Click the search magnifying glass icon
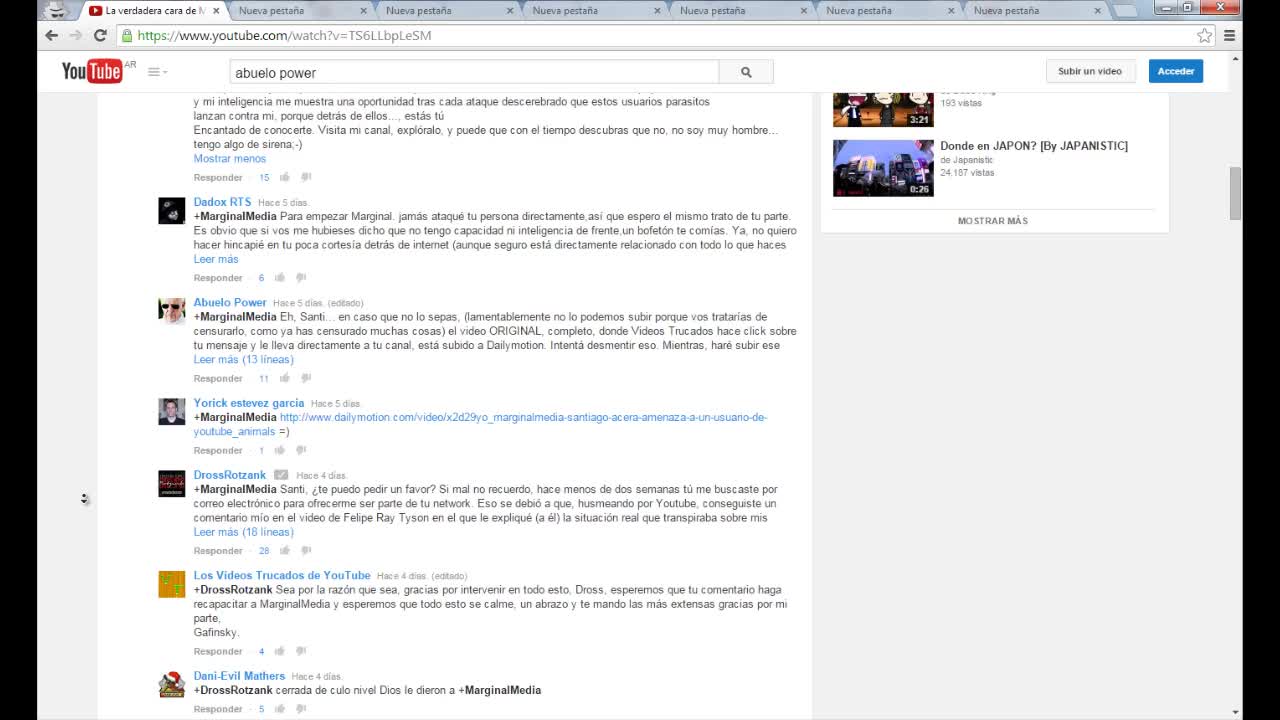1280x720 pixels. pyautogui.click(x=745, y=72)
